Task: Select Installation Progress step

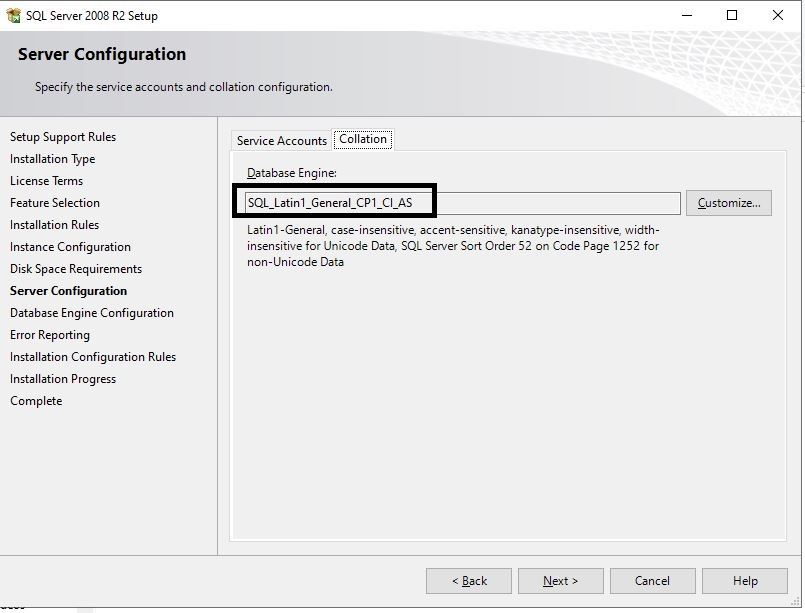Action: pos(63,379)
